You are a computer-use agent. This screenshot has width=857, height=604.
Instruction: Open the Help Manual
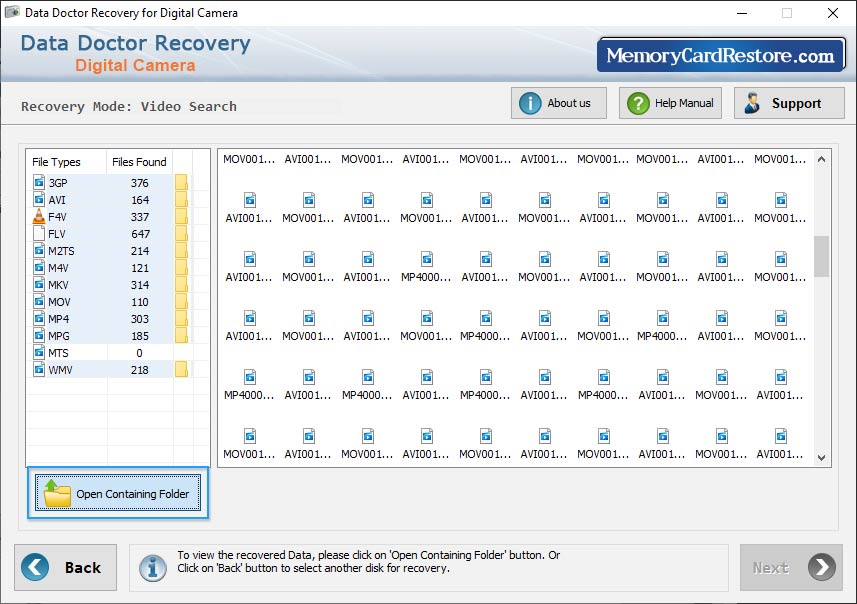click(x=670, y=103)
